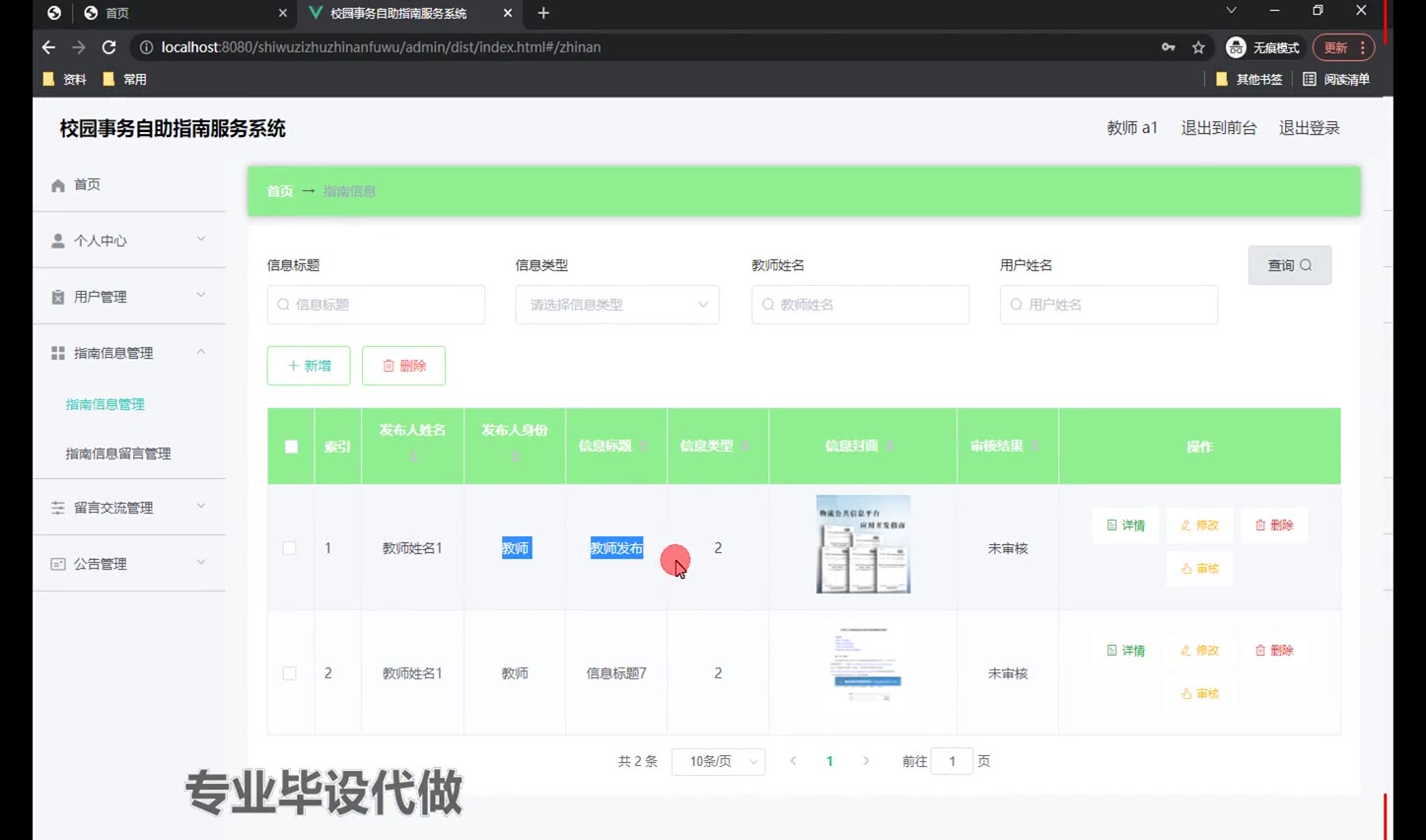Viewport: 1426px width, 840px height.
Task: Expand the 用户管理 sidebar menu
Action: click(x=128, y=297)
